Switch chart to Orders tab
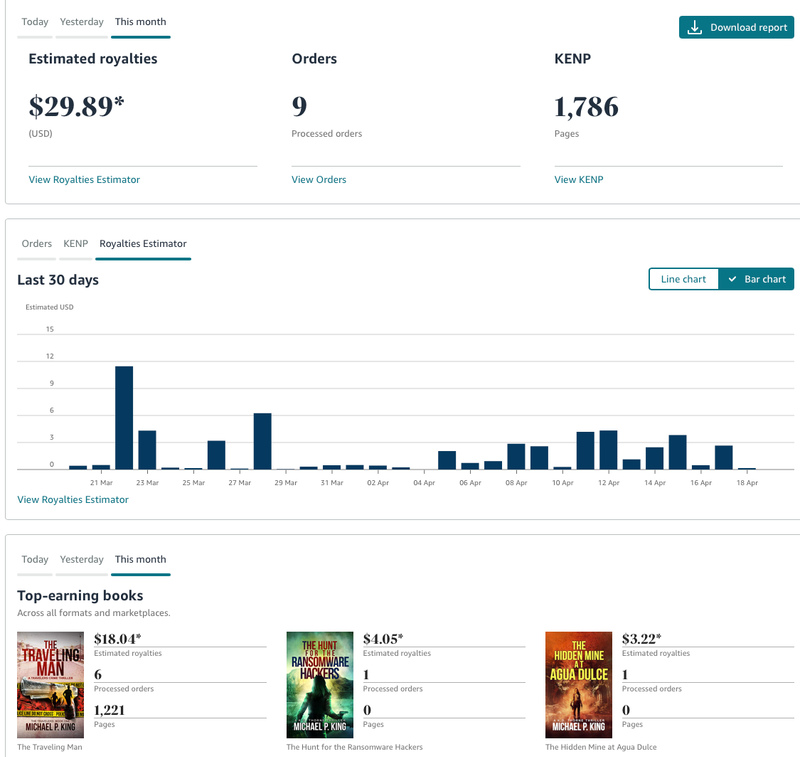This screenshot has width=800, height=757. [x=37, y=244]
